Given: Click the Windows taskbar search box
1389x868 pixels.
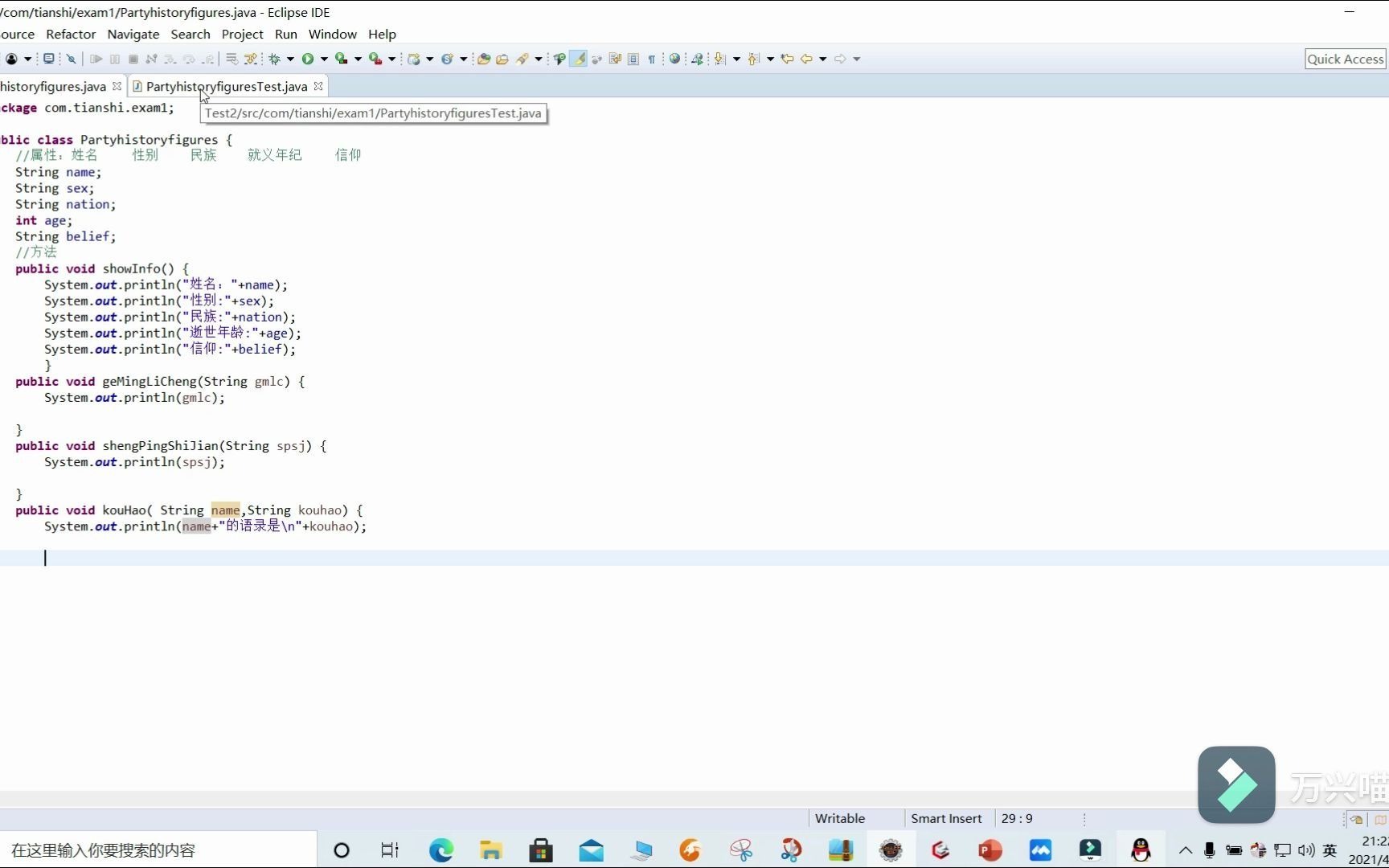Looking at the screenshot, I should [158, 850].
